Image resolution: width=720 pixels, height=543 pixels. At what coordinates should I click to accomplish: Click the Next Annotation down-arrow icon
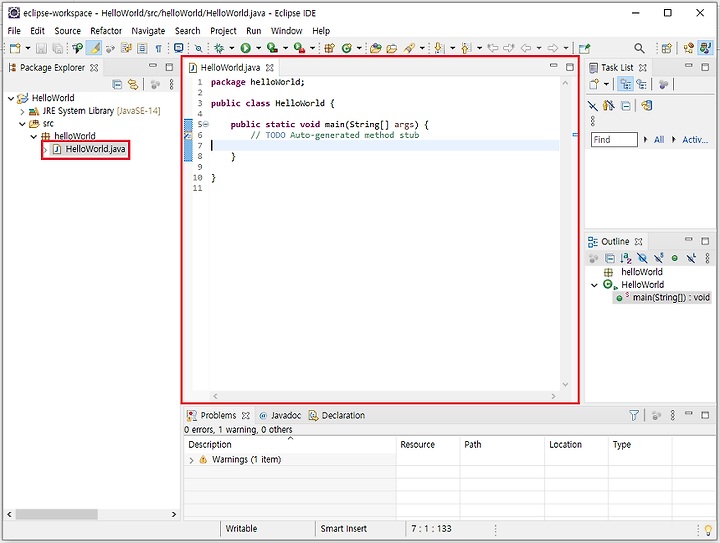pos(439,48)
